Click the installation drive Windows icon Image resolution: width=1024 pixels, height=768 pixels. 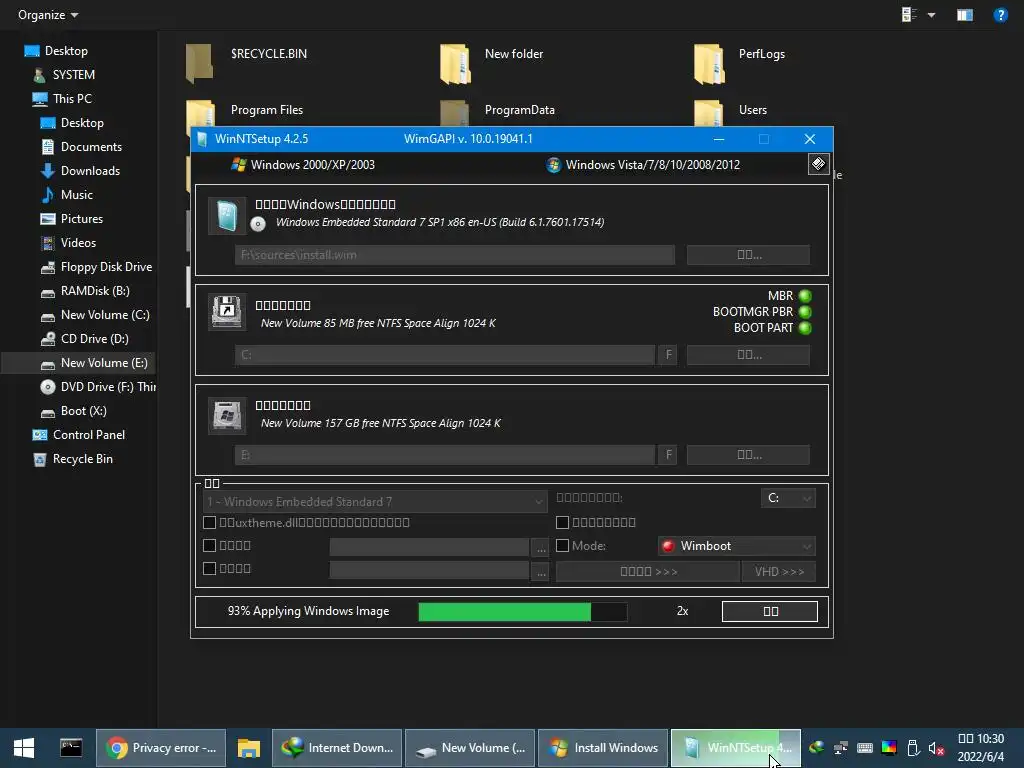pos(227,415)
